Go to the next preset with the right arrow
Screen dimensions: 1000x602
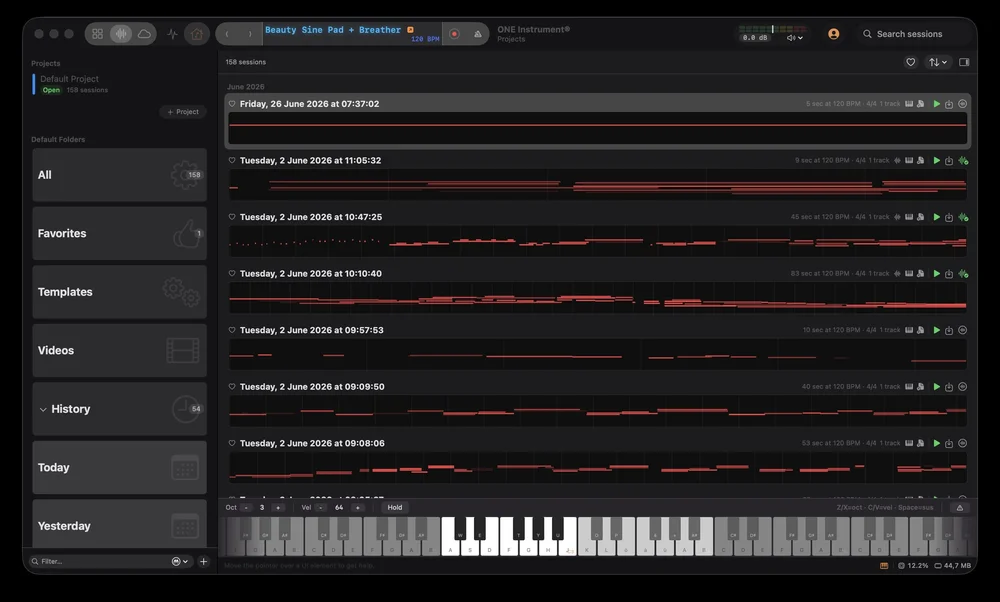(x=250, y=34)
